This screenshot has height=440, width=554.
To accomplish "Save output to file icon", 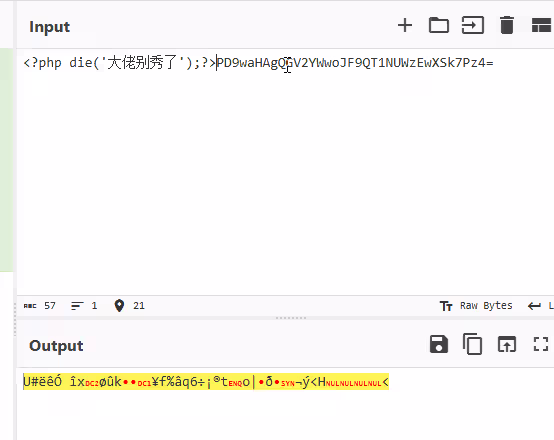I will point(439,344).
